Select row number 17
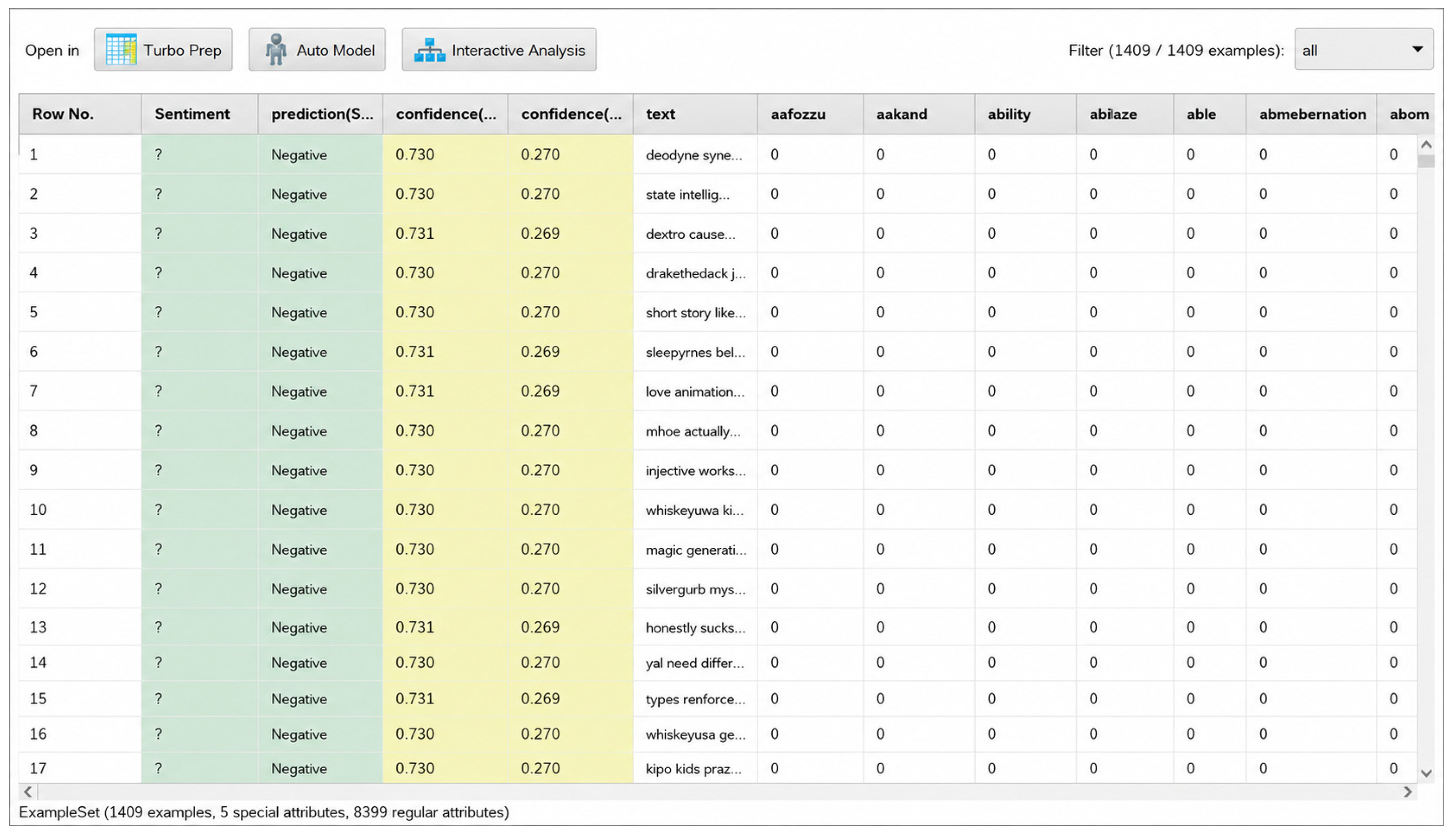 pos(80,769)
